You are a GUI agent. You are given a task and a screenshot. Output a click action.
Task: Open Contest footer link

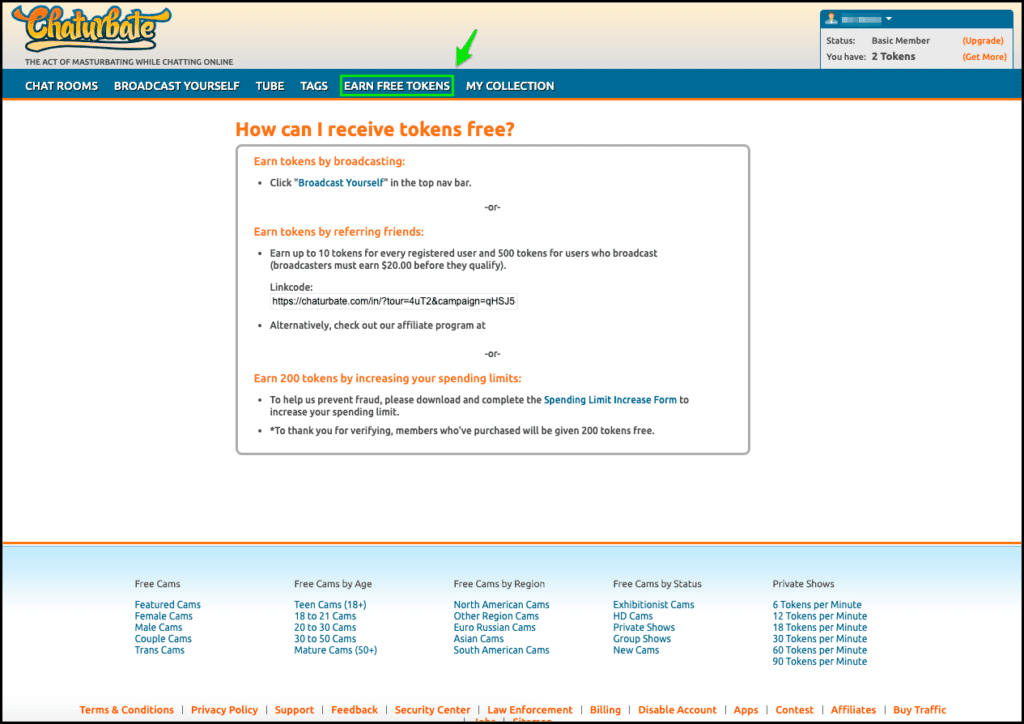(x=795, y=710)
